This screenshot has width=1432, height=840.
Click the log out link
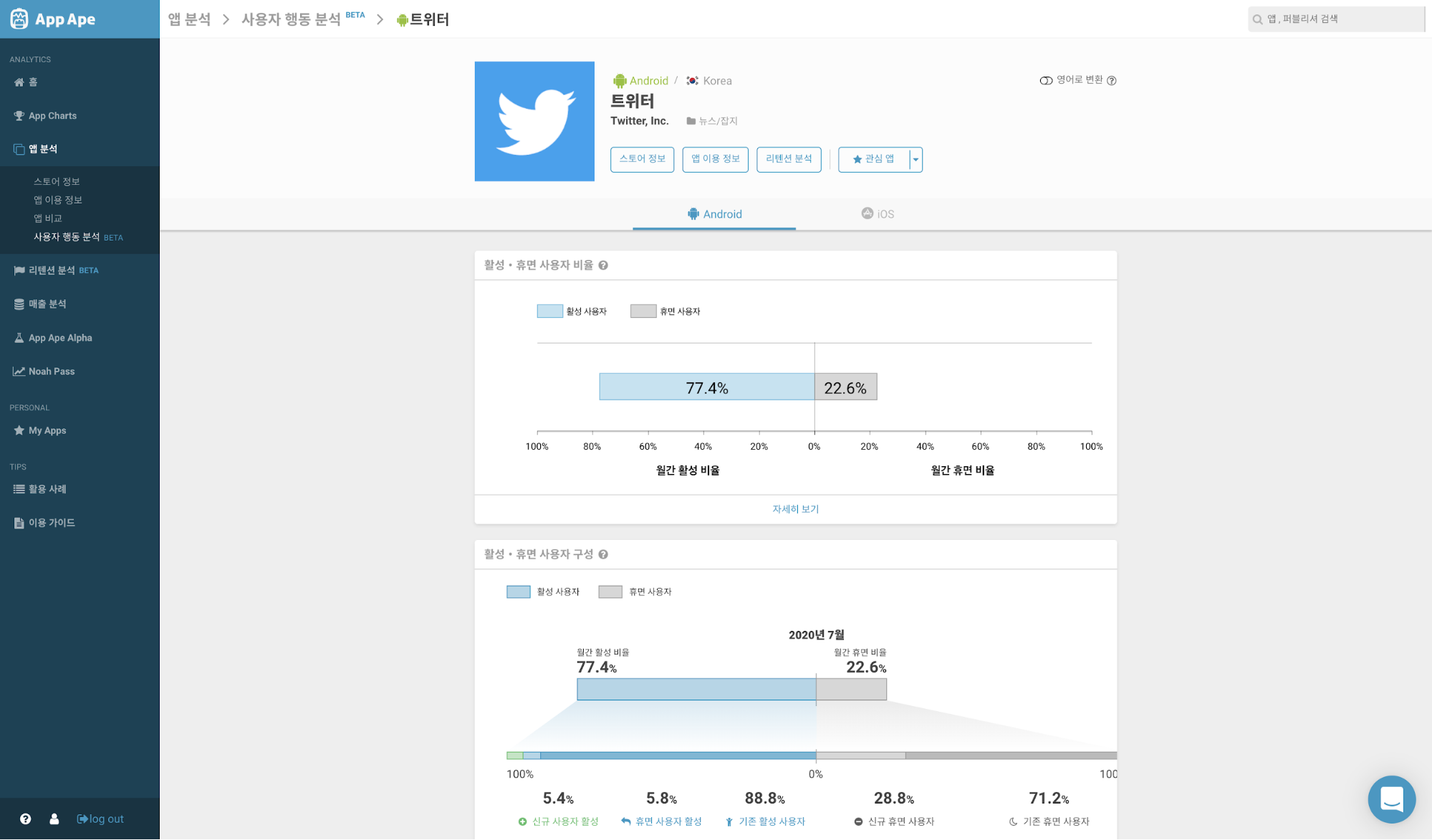(100, 819)
